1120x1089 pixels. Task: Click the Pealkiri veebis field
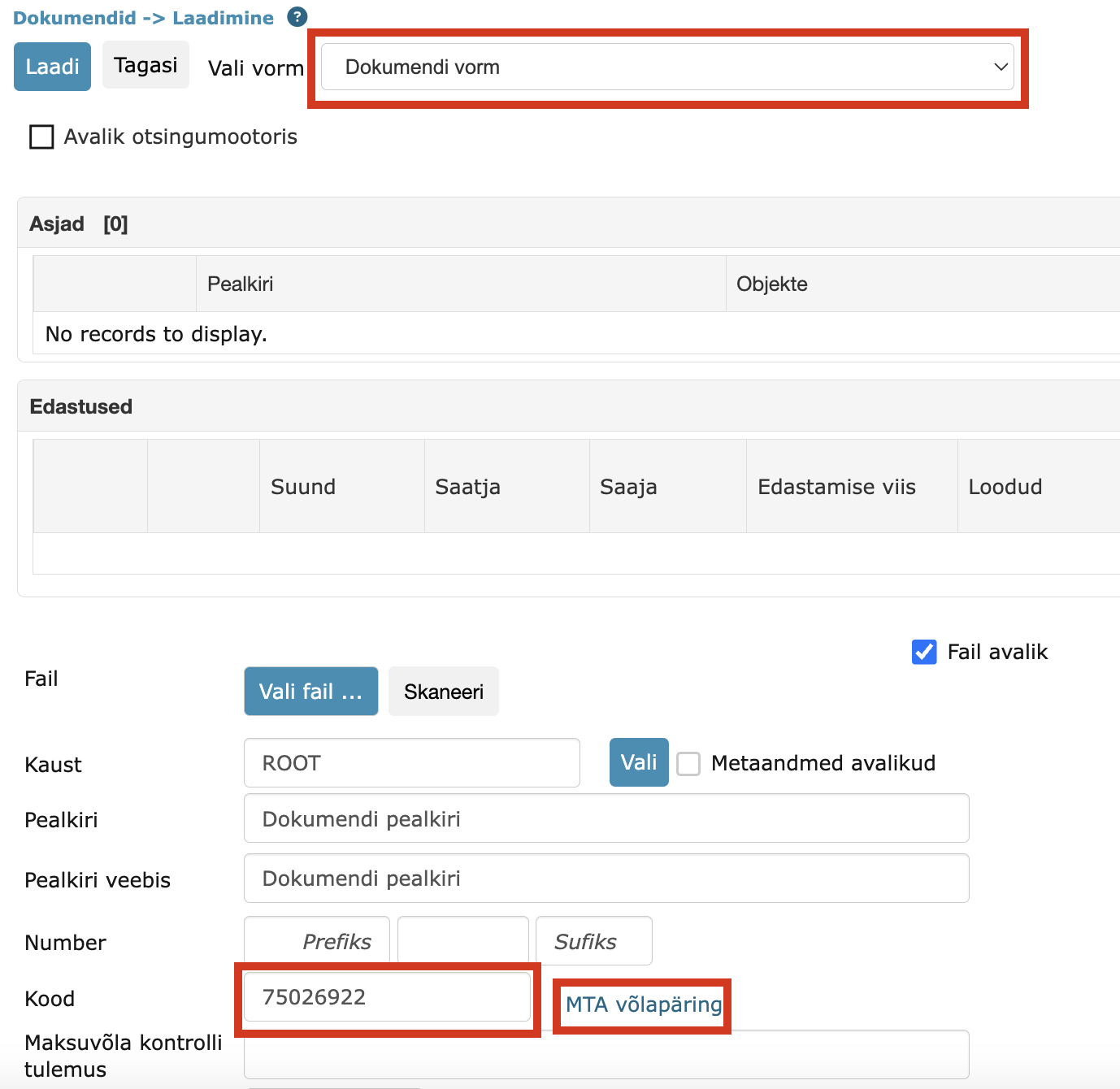[606, 879]
